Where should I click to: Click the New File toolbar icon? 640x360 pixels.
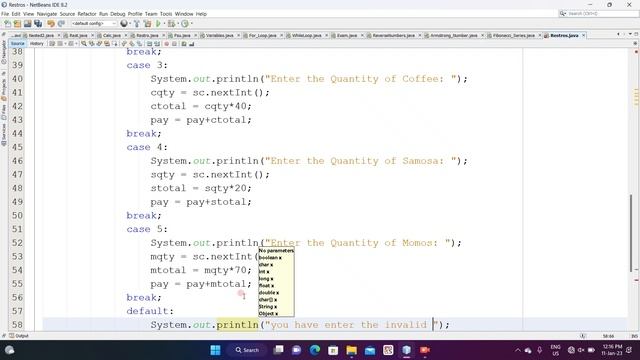[x=7, y=24]
